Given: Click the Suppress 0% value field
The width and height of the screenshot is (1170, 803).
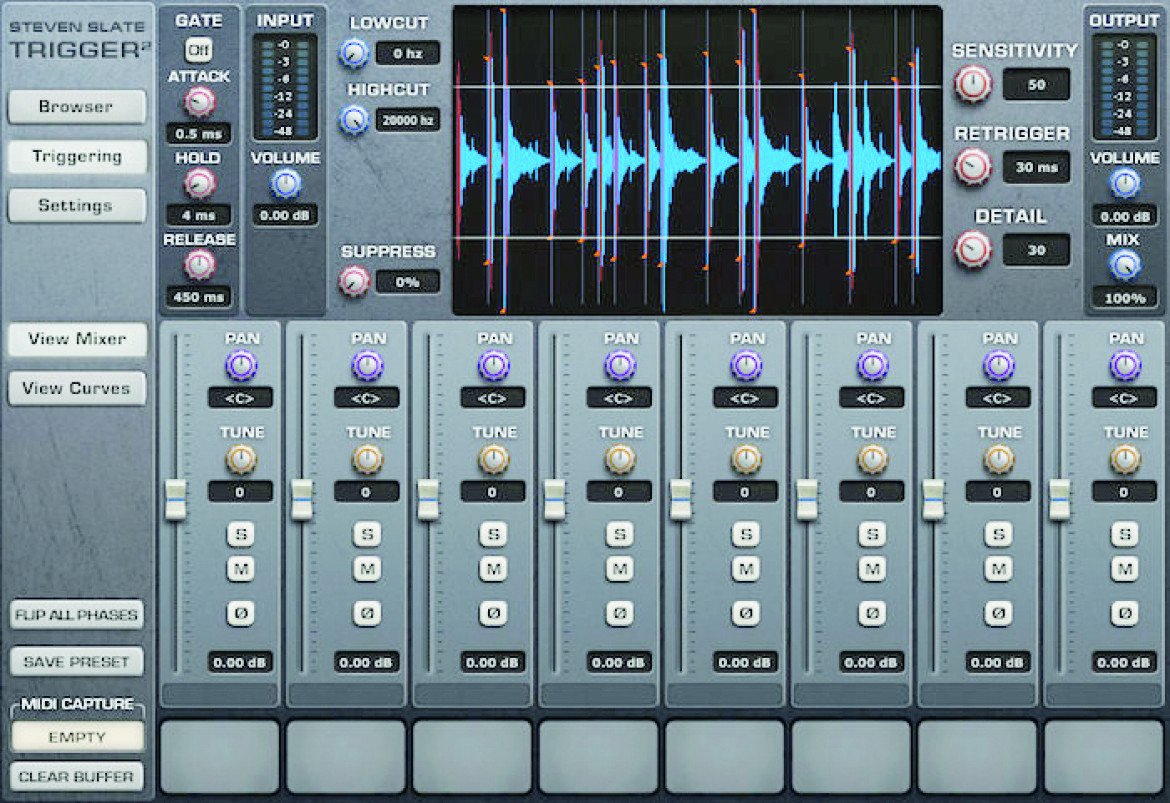Looking at the screenshot, I should coord(407,282).
